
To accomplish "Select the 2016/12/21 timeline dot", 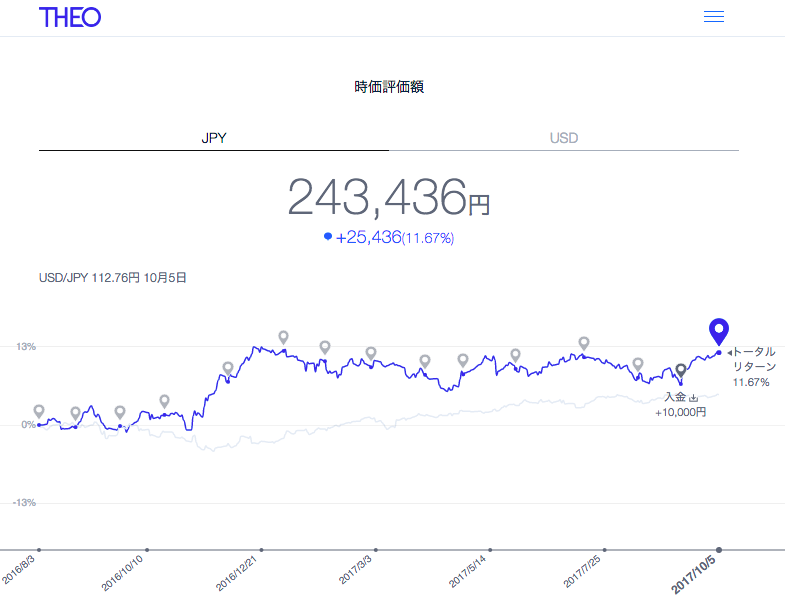I will pyautogui.click(x=261, y=550).
